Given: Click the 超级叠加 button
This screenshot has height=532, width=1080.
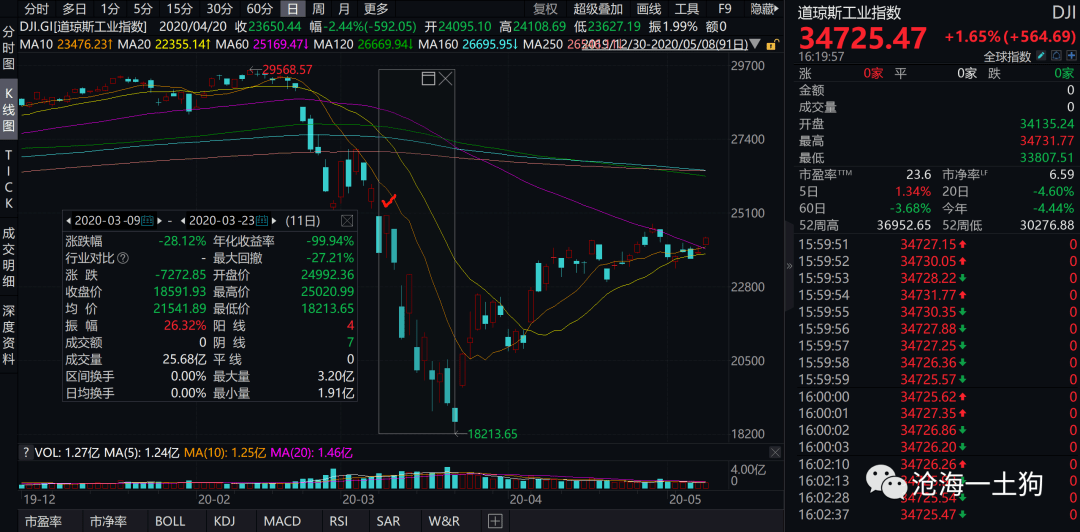Looking at the screenshot, I should tap(598, 9).
